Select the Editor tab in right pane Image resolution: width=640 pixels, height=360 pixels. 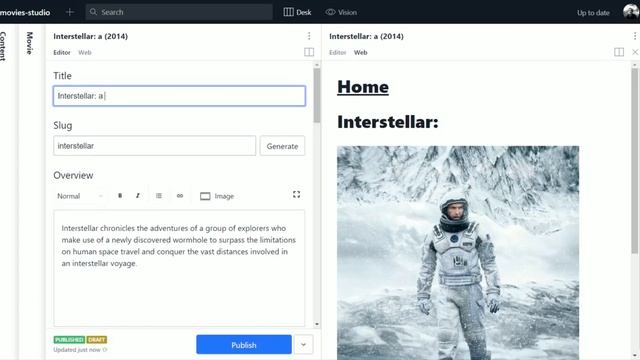point(338,53)
